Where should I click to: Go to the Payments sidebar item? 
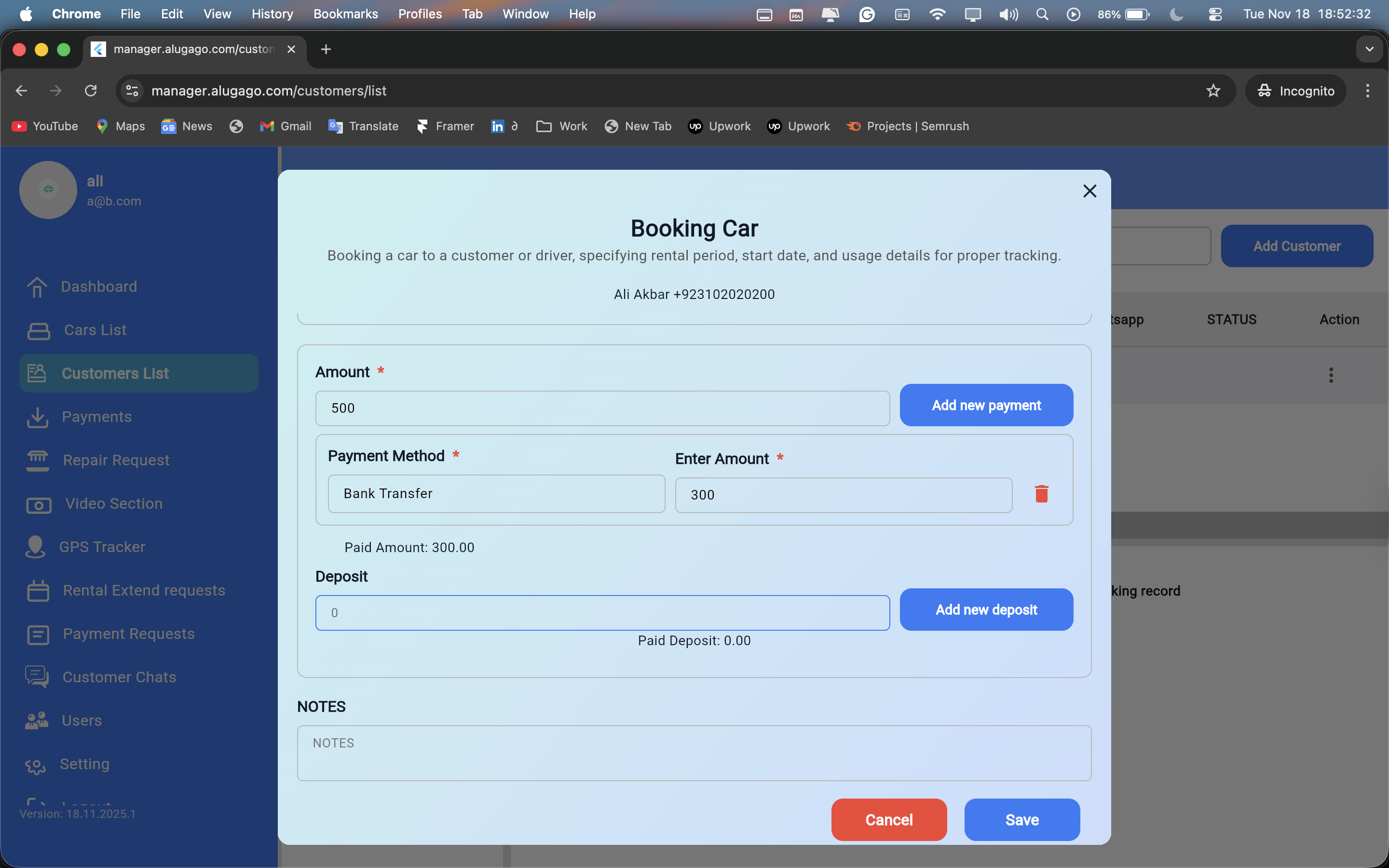point(96,417)
